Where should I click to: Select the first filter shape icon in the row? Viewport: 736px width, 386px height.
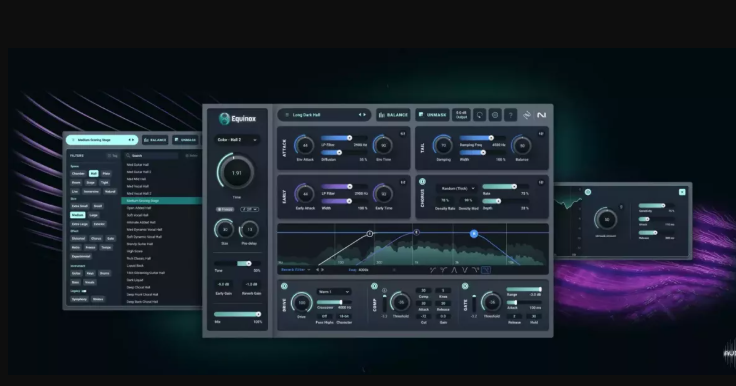click(433, 270)
